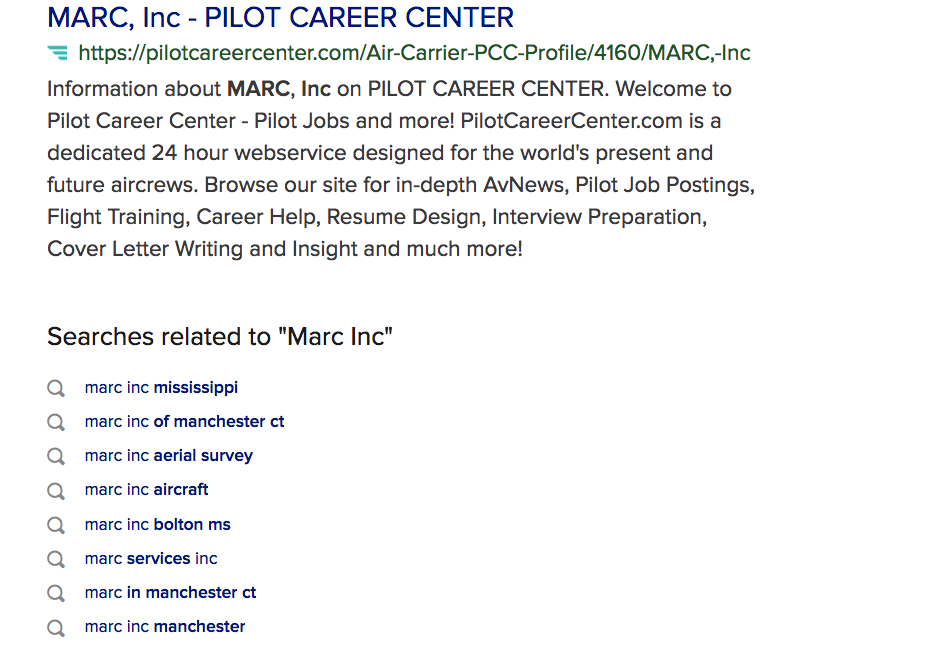Click the result description snippet text
The height and width of the screenshot is (662, 933).
[x=401, y=169]
